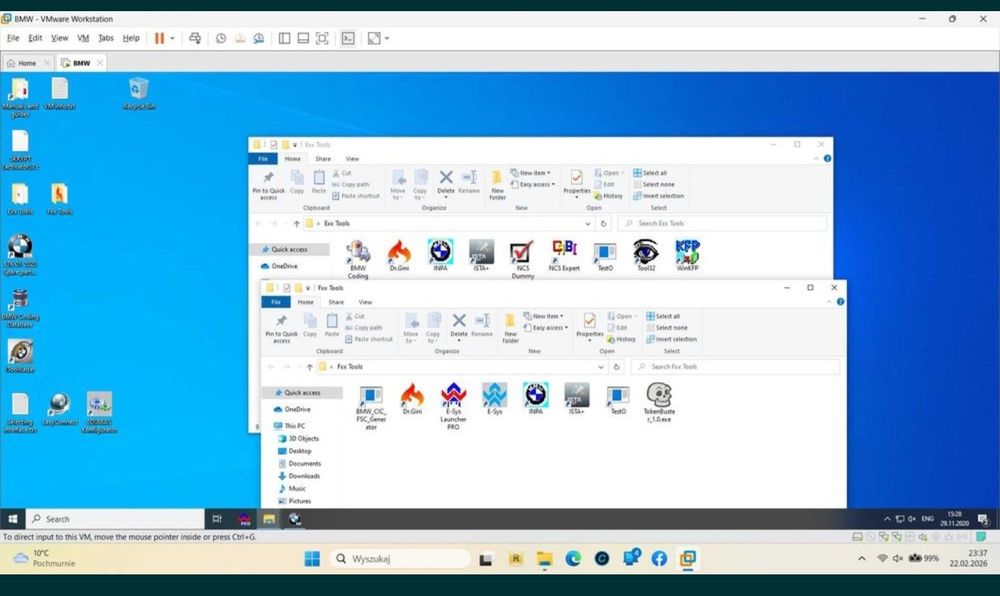This screenshot has height=596, width=1000.
Task: Click Invert selection in Fxx Tools ribbon
Action: coord(671,339)
